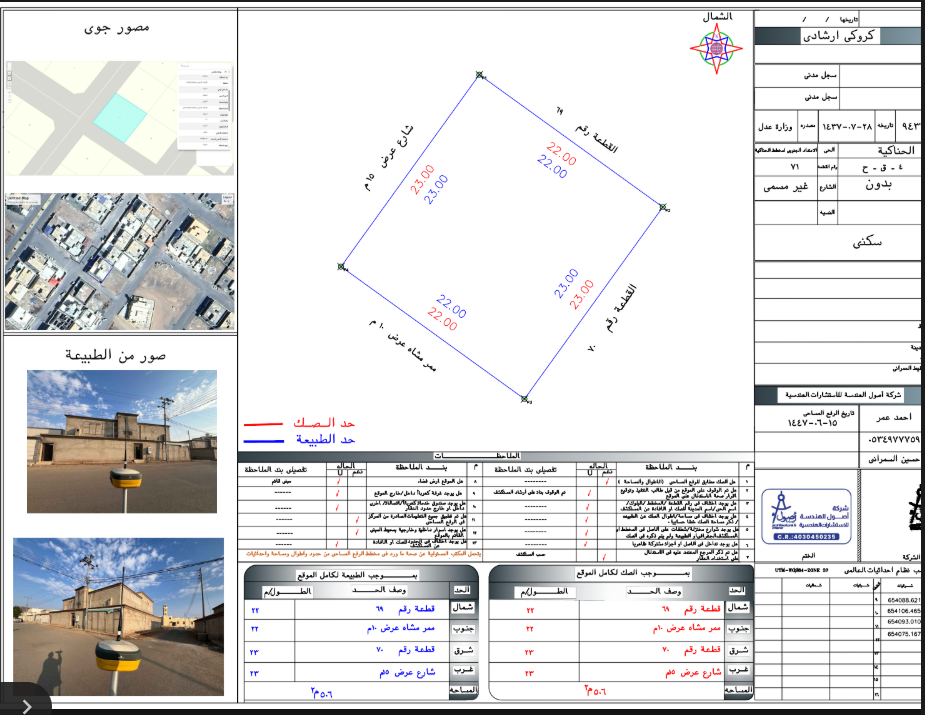Click the كروكي ارشادي title header
Screen dimensions: 925x715
pos(838,36)
